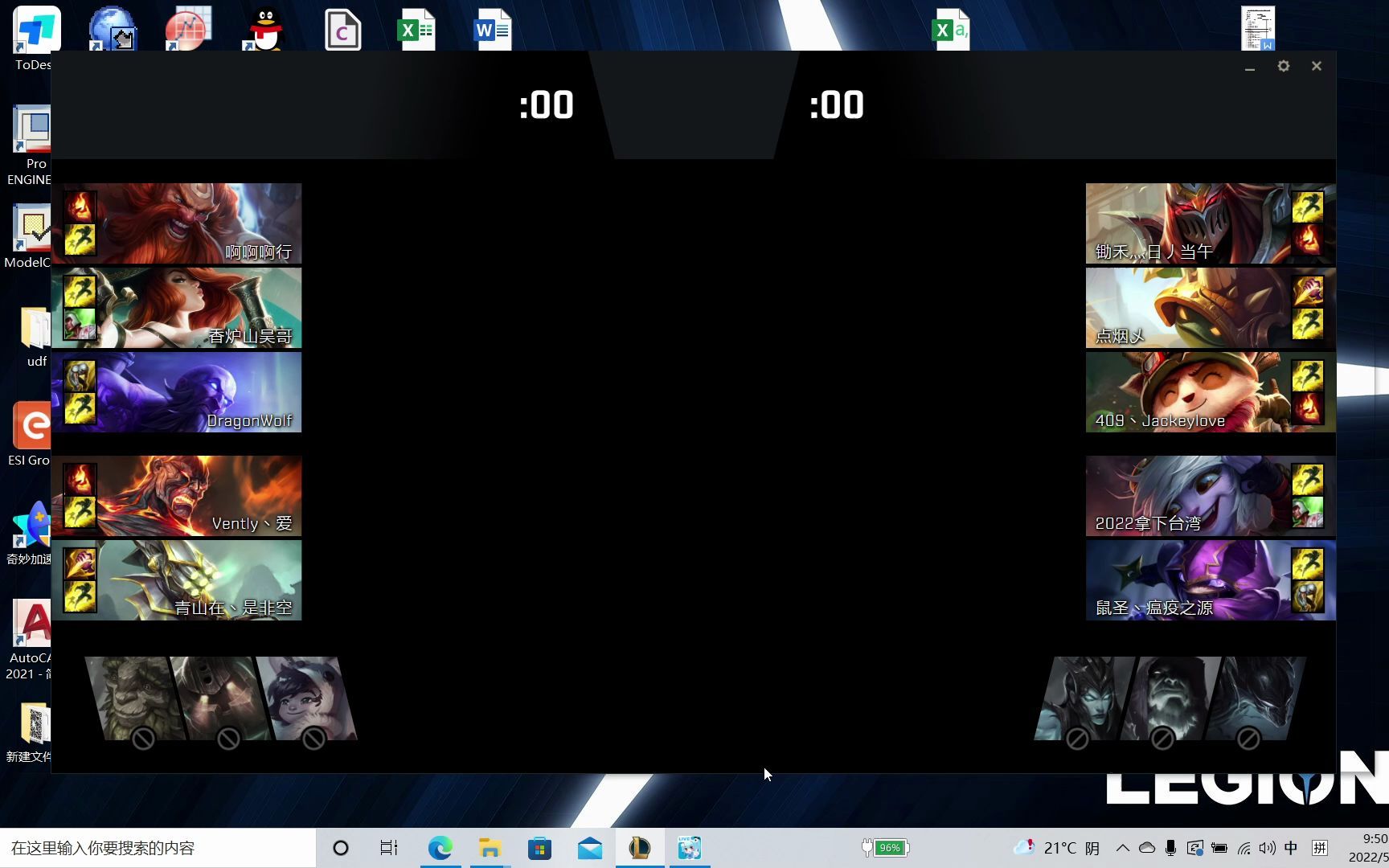The height and width of the screenshot is (868, 1389).
Task: Select the Kennen card 鼠圣、瘟疫之源
Action: pyautogui.click(x=1211, y=580)
